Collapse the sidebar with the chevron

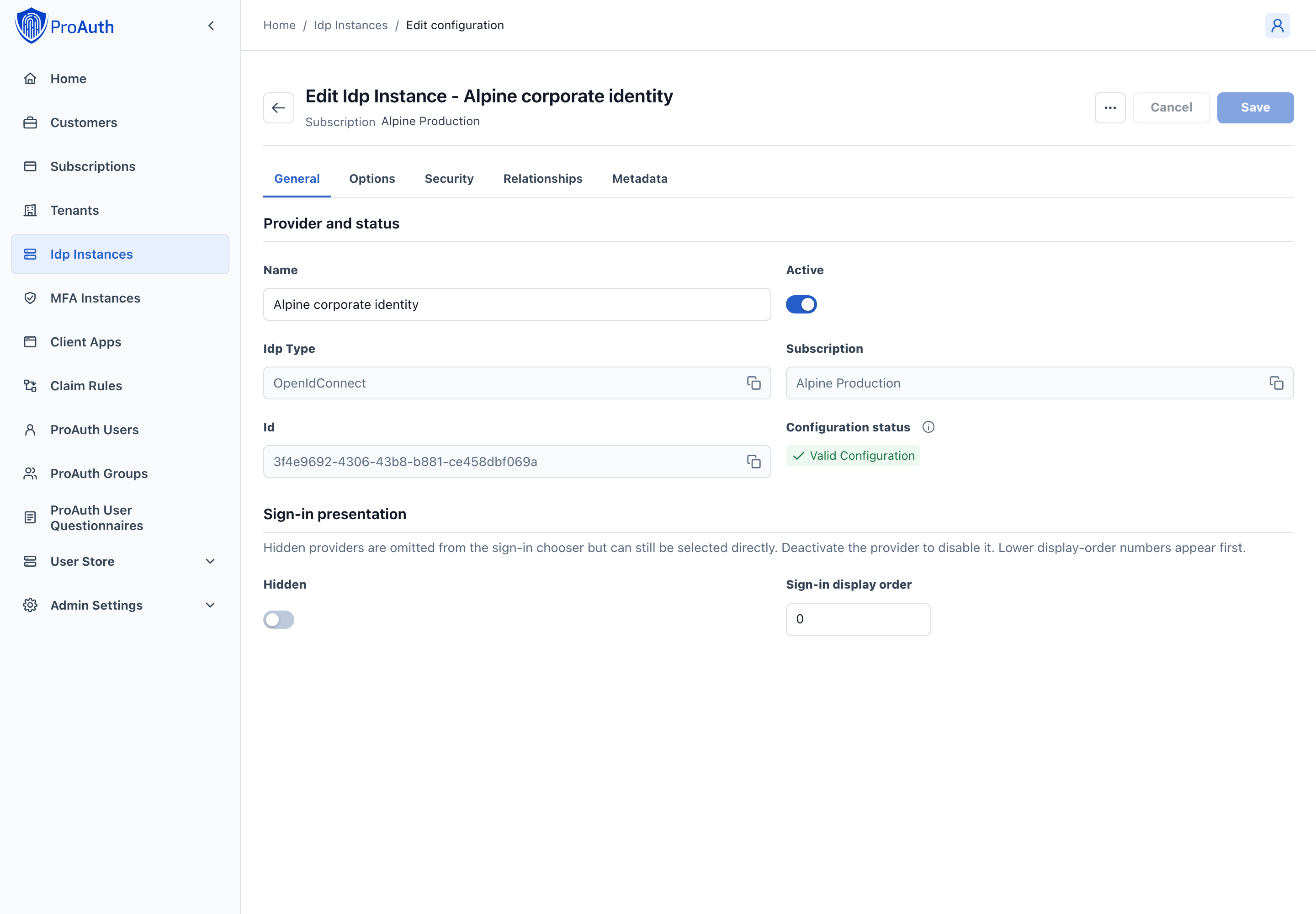pyautogui.click(x=211, y=26)
